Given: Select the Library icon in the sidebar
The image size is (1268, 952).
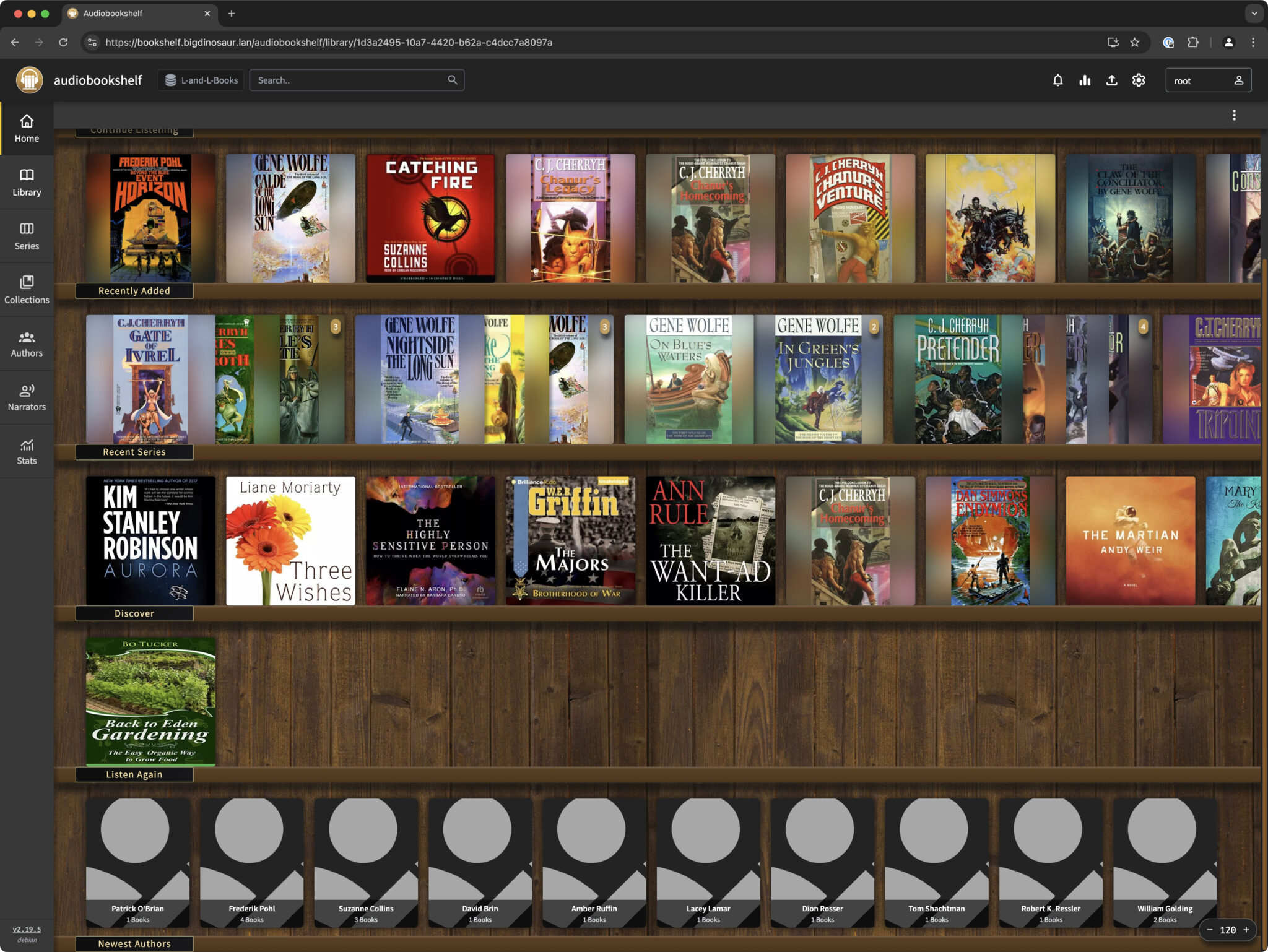Looking at the screenshot, I should 27,181.
